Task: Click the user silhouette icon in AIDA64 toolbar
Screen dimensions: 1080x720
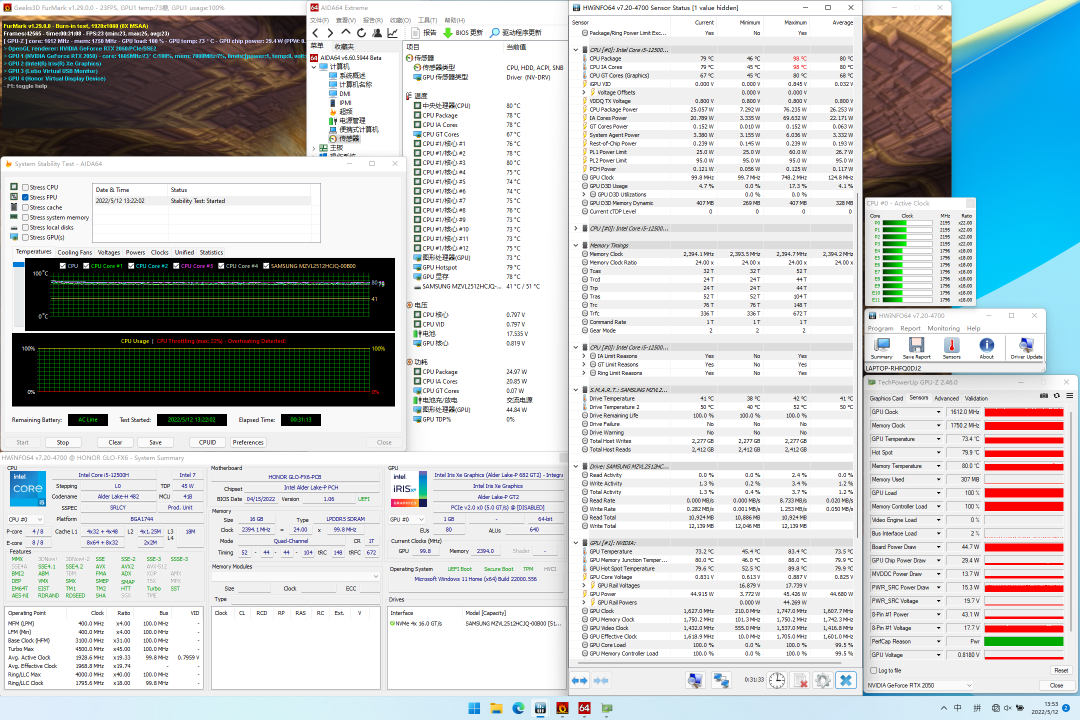Action: click(377, 32)
